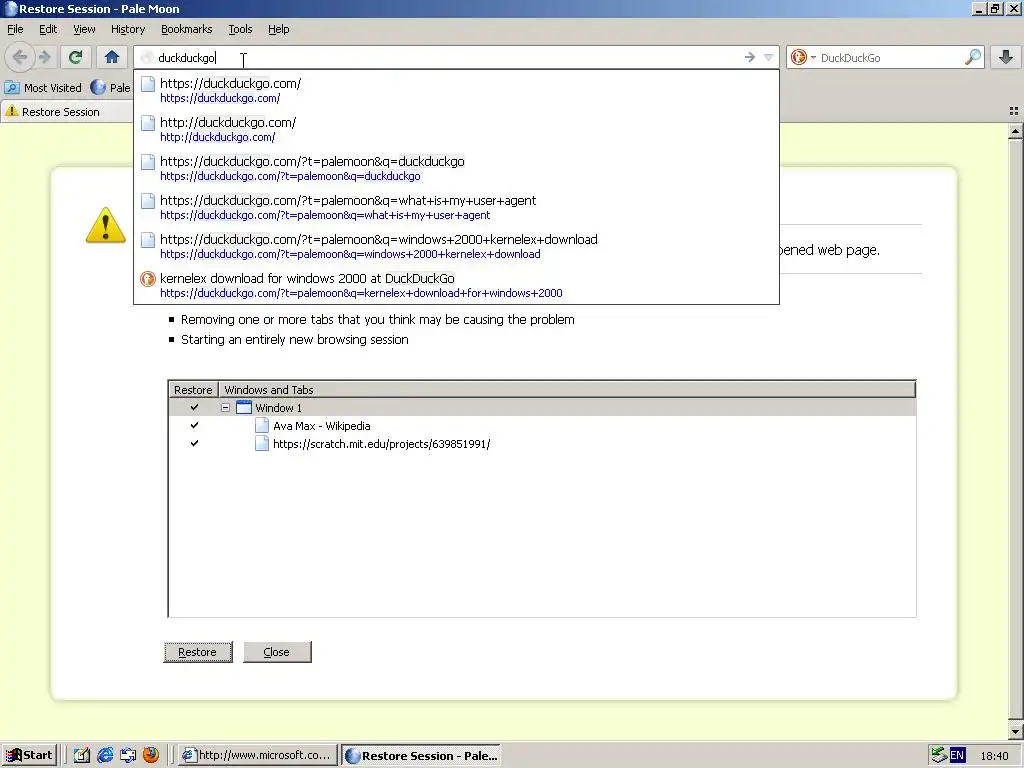Select the Ava Max - Wikipedia row
Image resolution: width=1024 pixels, height=768 pixels.
point(542,426)
